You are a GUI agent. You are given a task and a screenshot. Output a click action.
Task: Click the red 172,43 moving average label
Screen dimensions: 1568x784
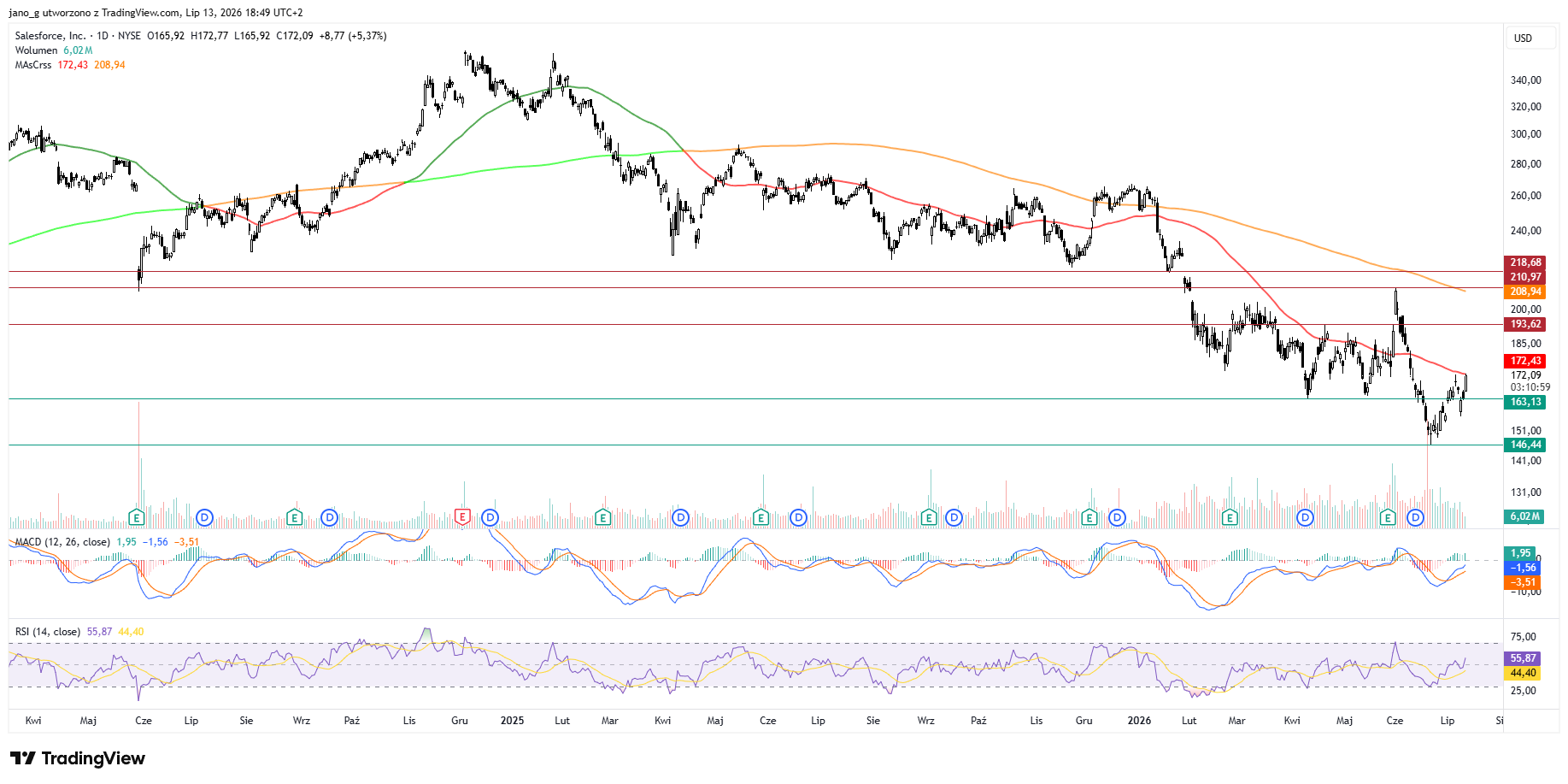pyautogui.click(x=1525, y=361)
